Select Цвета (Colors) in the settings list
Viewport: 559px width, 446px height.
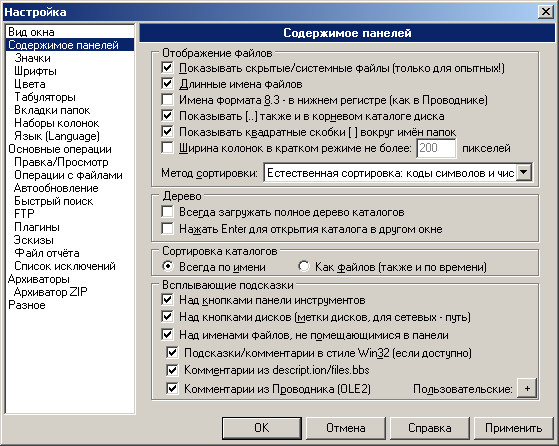pos(30,84)
